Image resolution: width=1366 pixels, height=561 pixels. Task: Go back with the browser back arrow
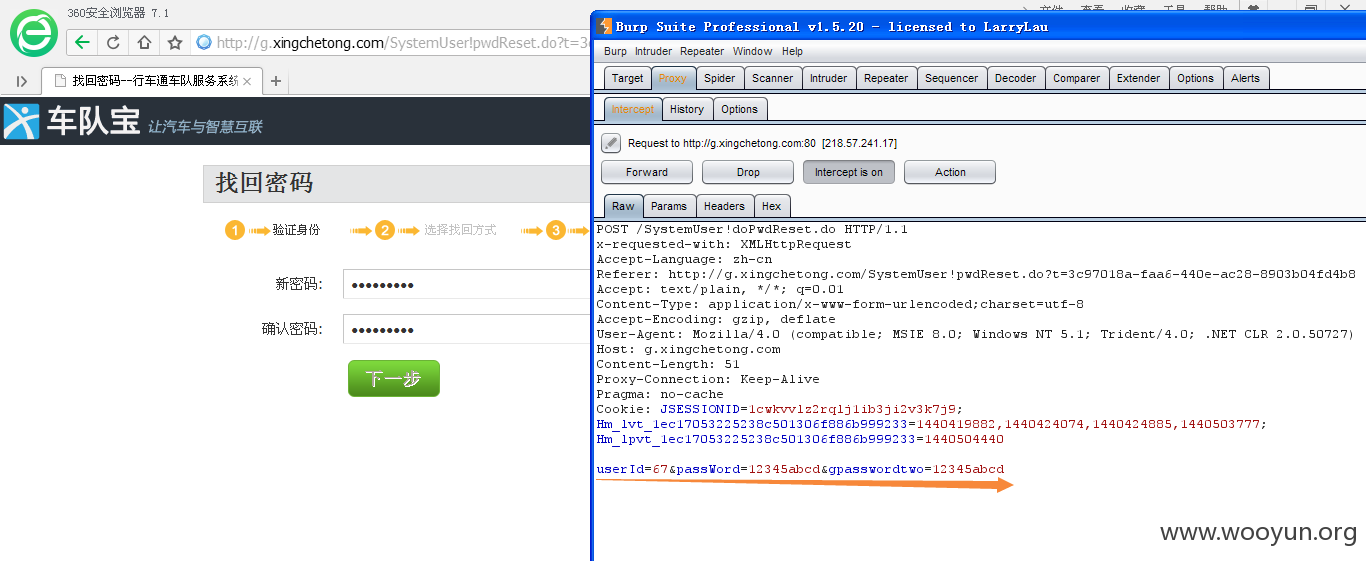click(82, 42)
